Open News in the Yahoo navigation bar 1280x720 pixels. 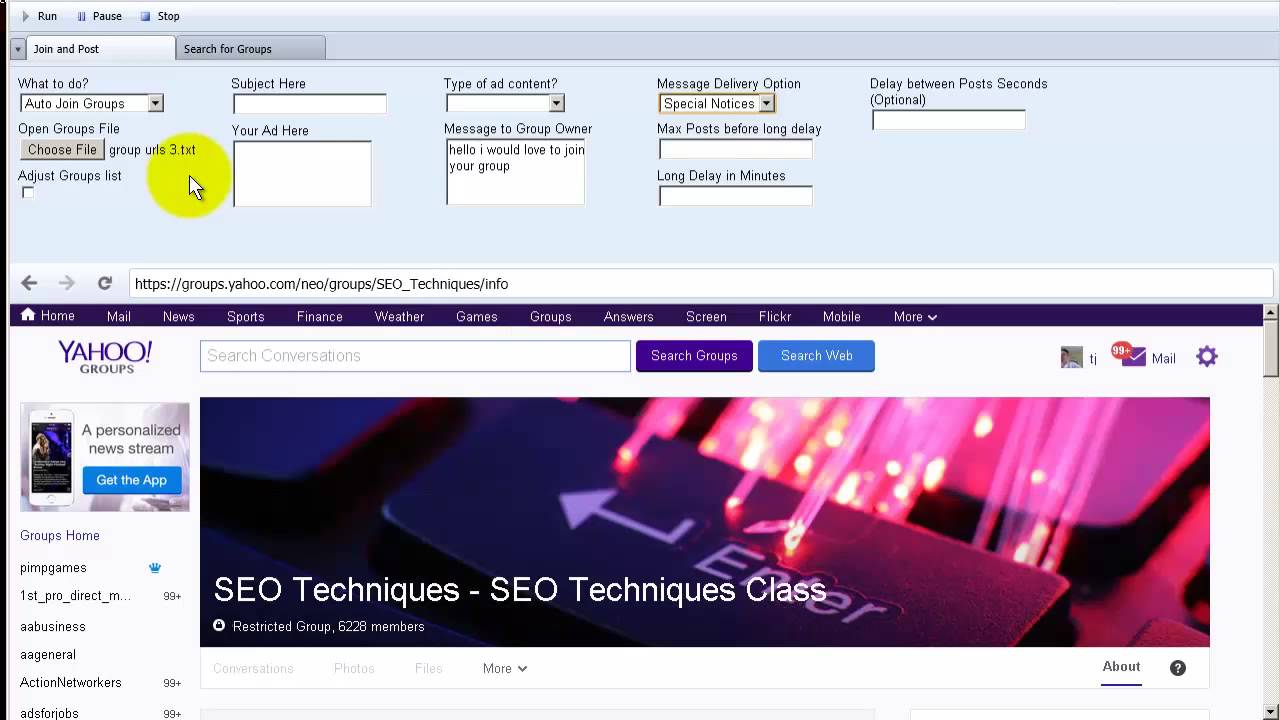point(179,316)
